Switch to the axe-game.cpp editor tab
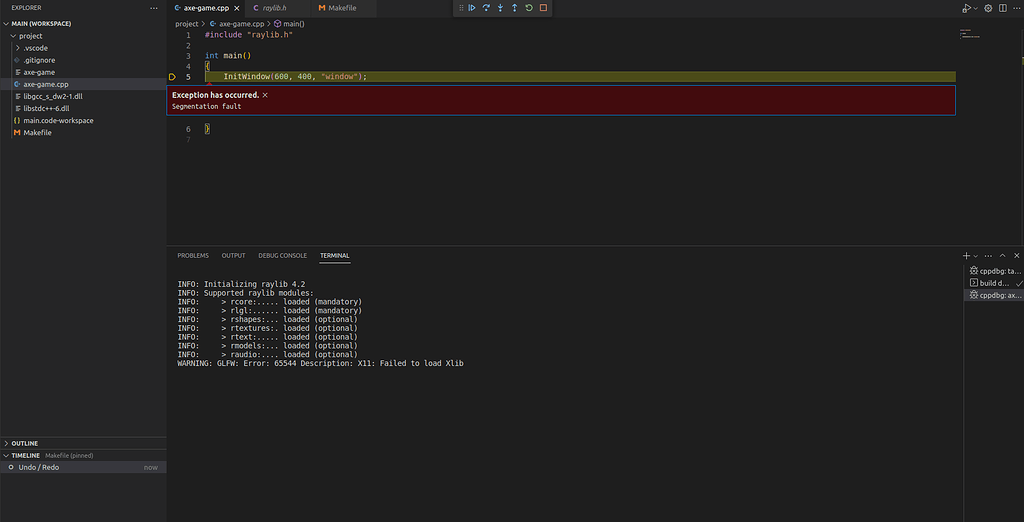This screenshot has width=1024, height=522. tap(205, 8)
